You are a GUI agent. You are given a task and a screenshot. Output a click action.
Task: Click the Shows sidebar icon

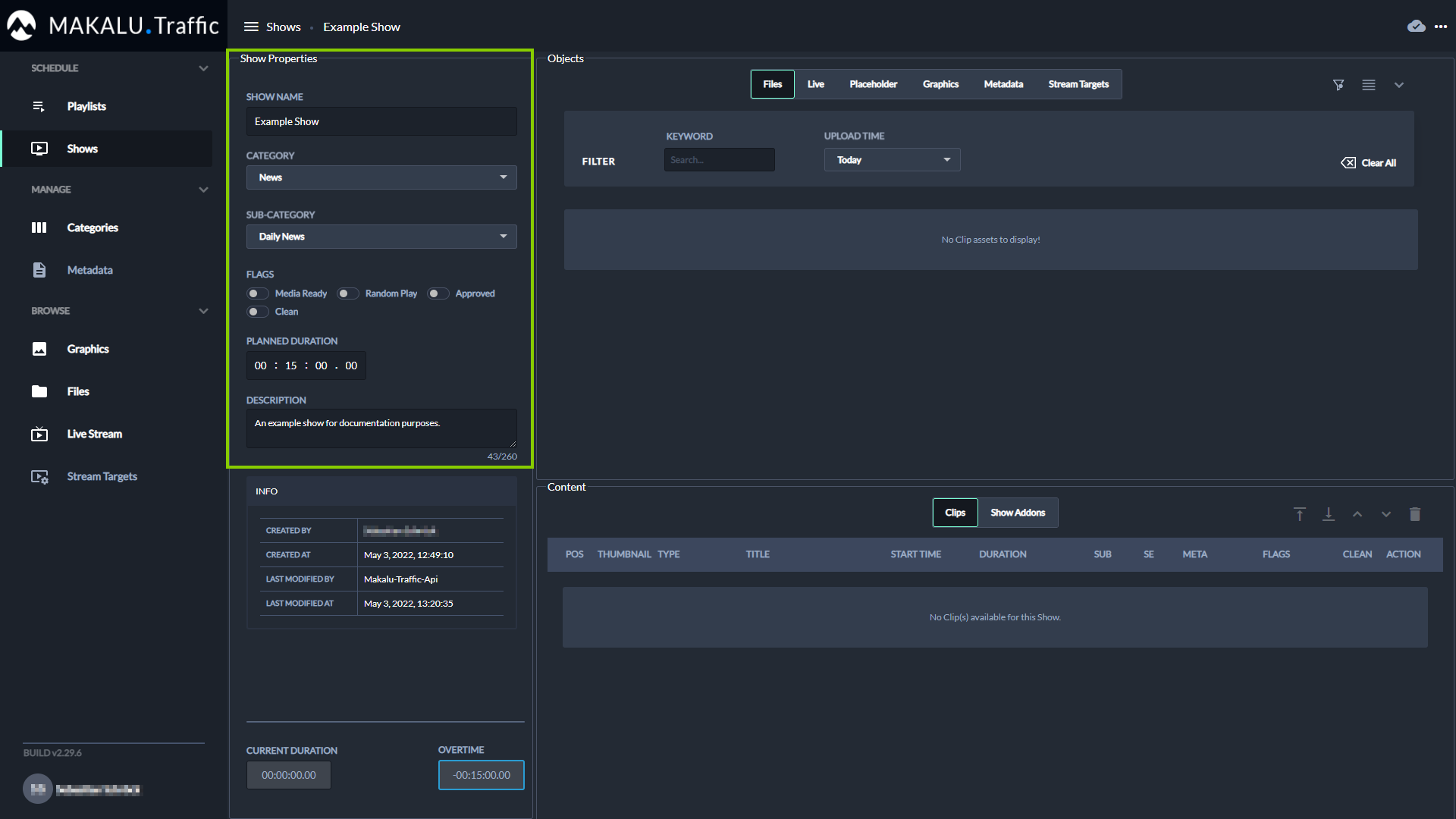pyautogui.click(x=39, y=149)
